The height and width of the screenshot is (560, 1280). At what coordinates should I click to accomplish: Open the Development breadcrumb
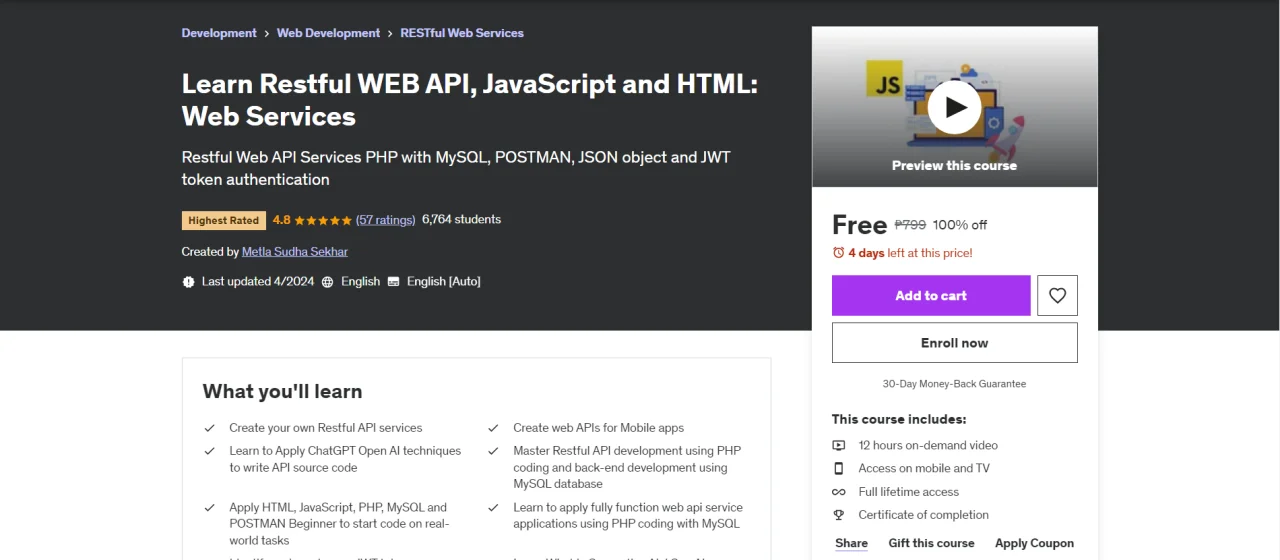pos(219,33)
